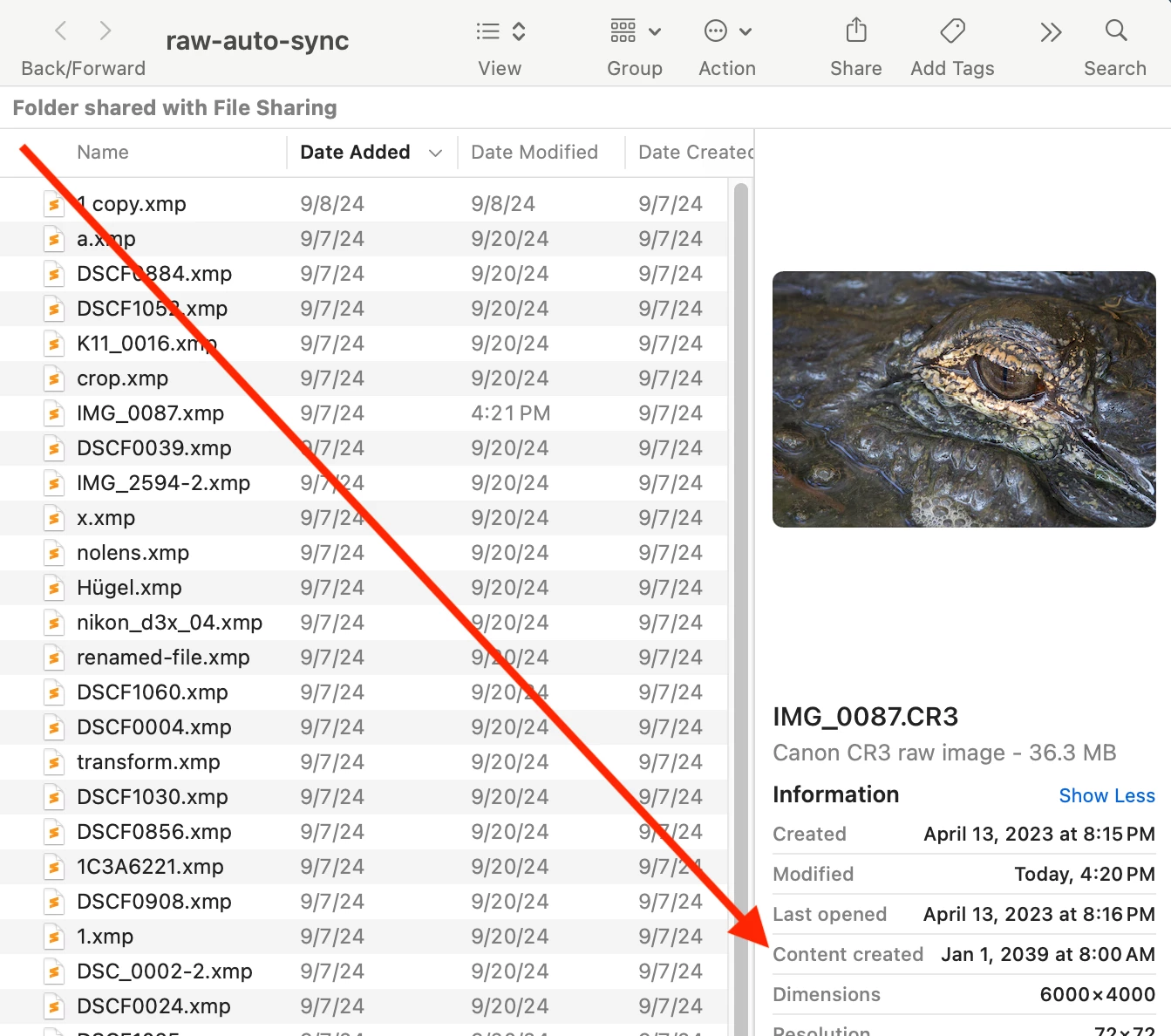Click the file icon of DSC_0002-2.xmp
The width and height of the screenshot is (1171, 1036).
(54, 971)
